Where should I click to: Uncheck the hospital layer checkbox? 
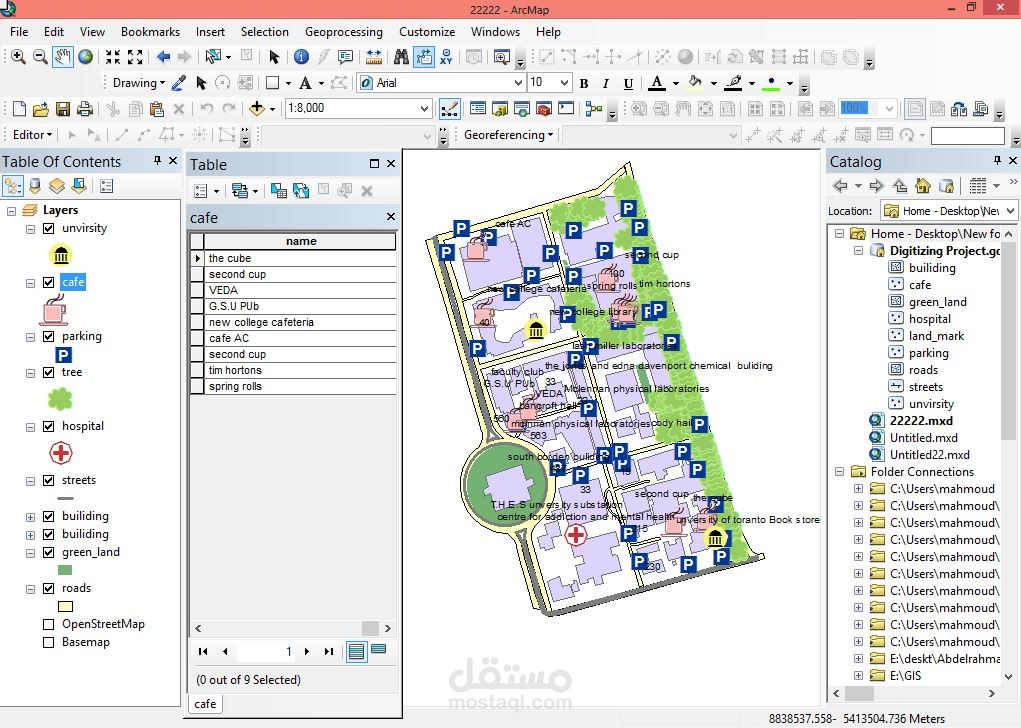49,426
